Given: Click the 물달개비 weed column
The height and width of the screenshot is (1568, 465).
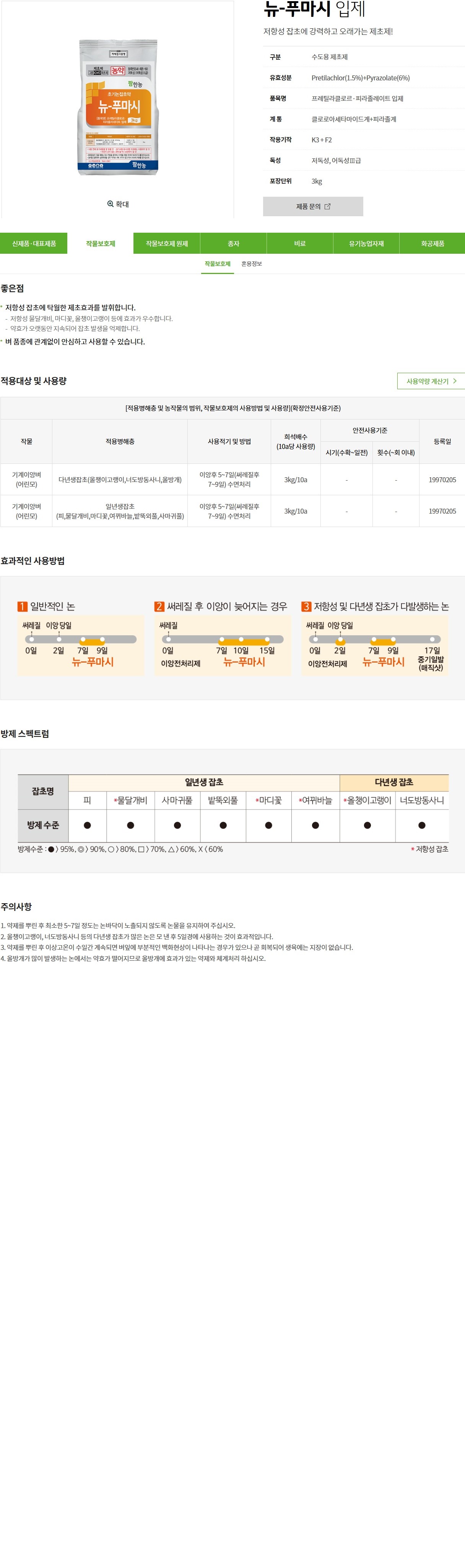Looking at the screenshot, I should click(131, 800).
